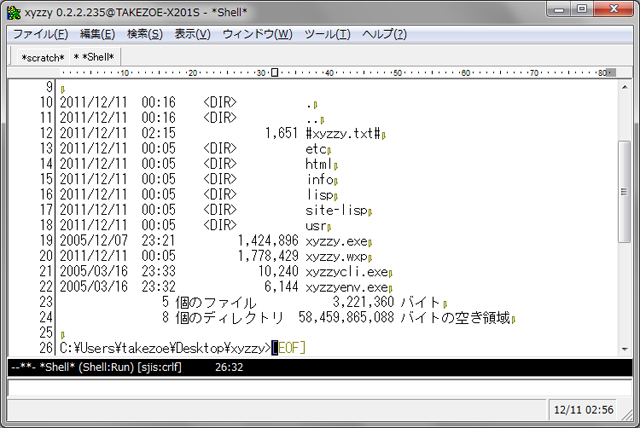The image size is (640, 428).
Task: Select the *Shell* buffer tab
Action: (x=94, y=57)
